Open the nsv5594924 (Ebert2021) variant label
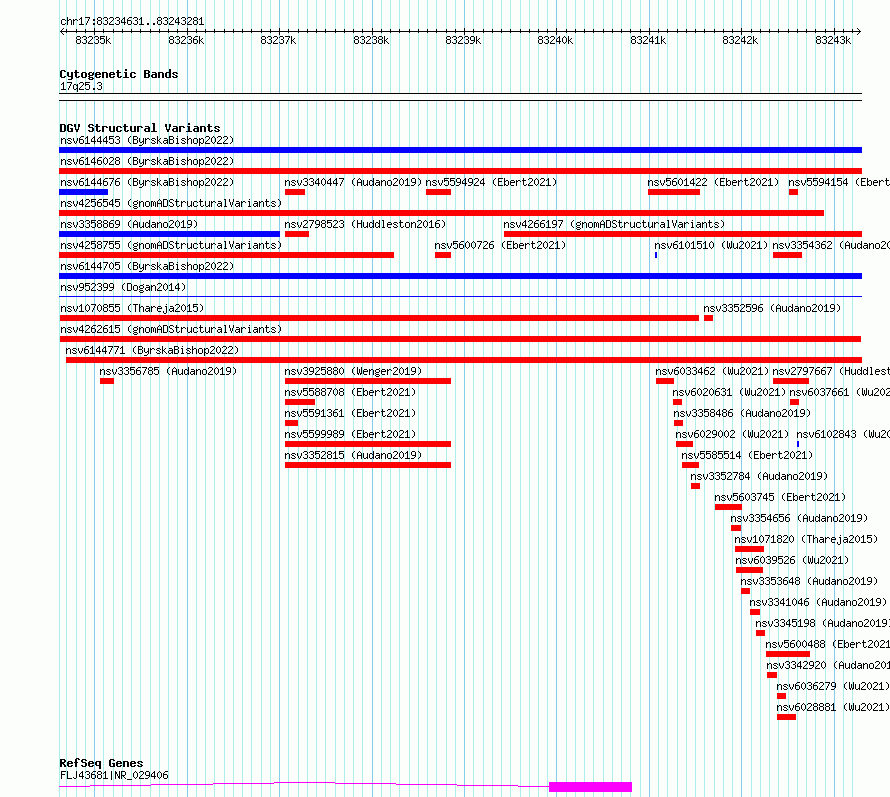This screenshot has width=890, height=797. [x=491, y=182]
